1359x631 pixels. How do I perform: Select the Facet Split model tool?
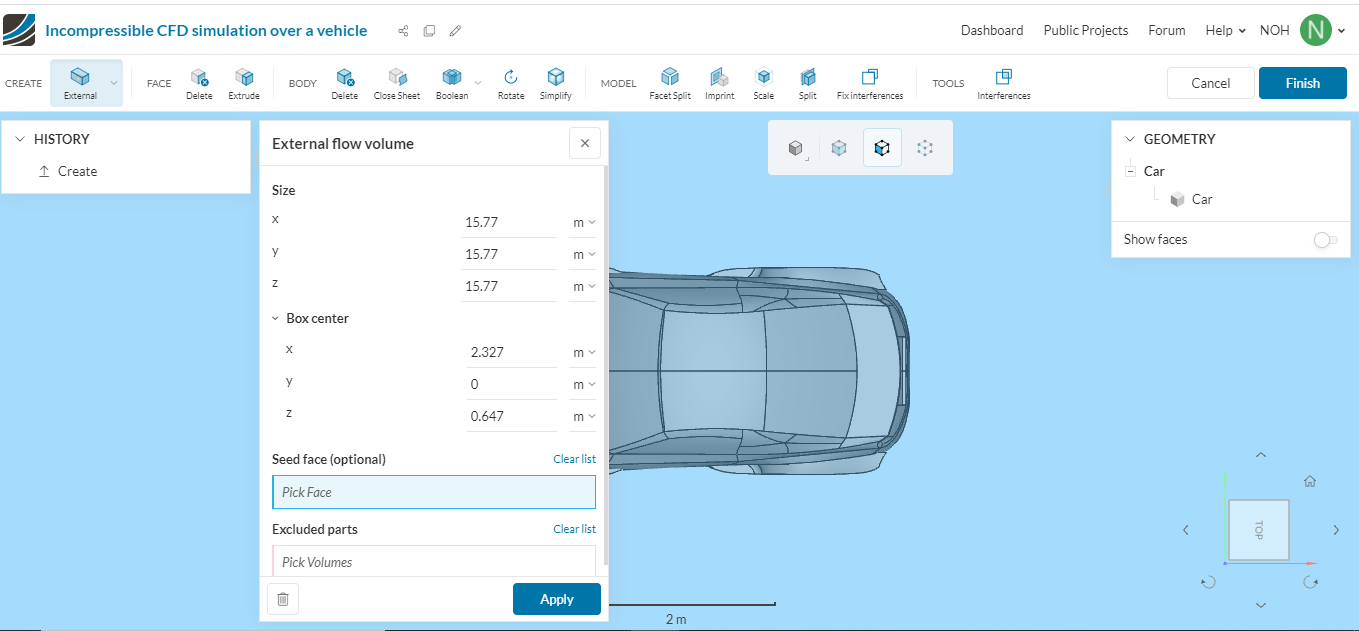click(670, 82)
